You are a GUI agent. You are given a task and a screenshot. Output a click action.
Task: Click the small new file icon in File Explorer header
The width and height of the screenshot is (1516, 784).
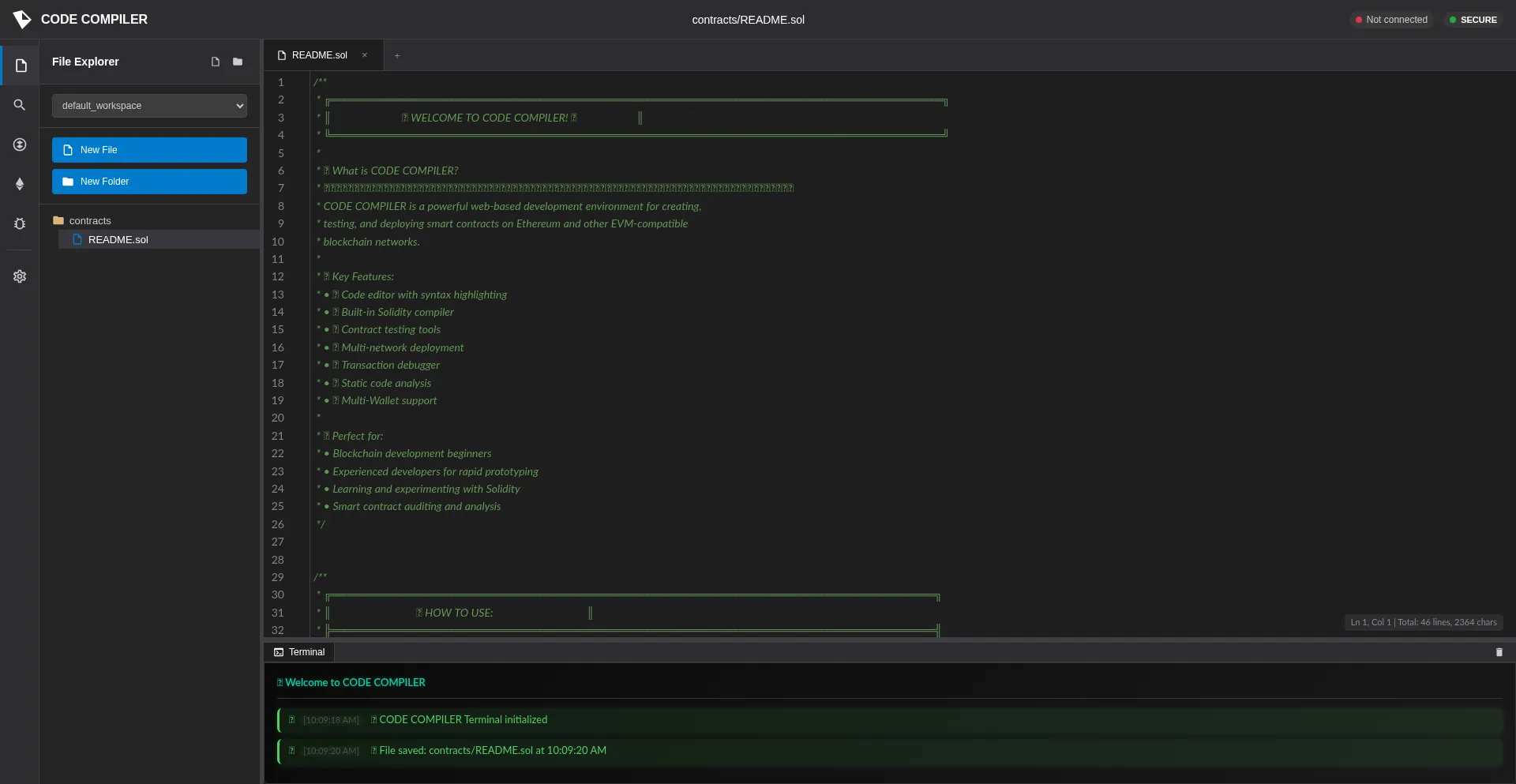[x=216, y=62]
